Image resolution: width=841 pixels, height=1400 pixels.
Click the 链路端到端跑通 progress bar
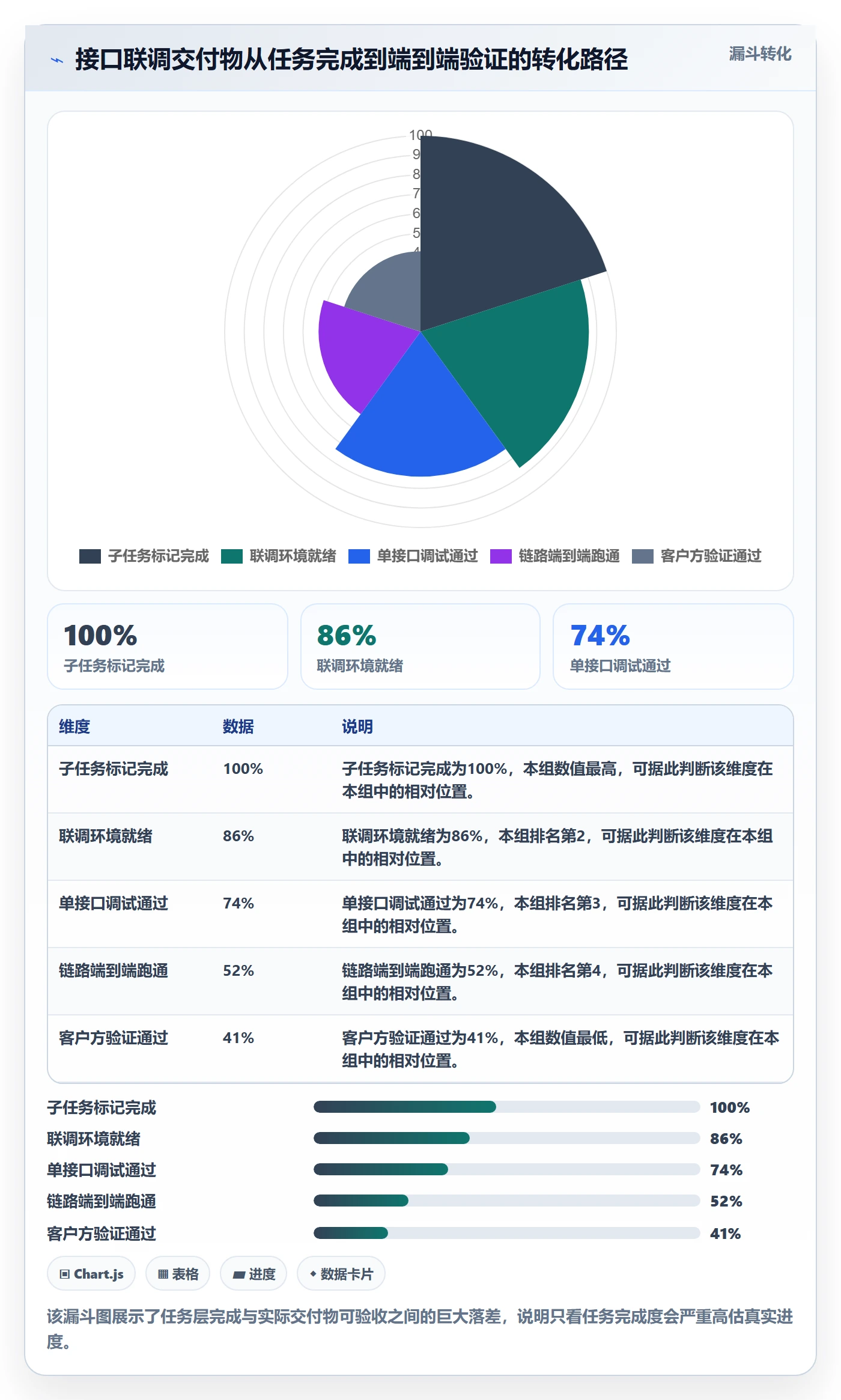click(x=506, y=1201)
